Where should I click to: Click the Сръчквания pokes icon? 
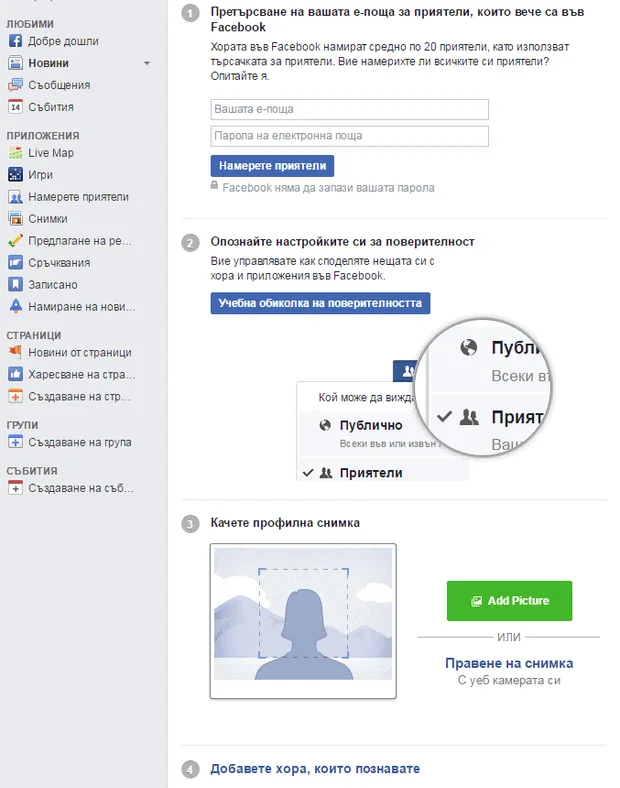click(16, 263)
